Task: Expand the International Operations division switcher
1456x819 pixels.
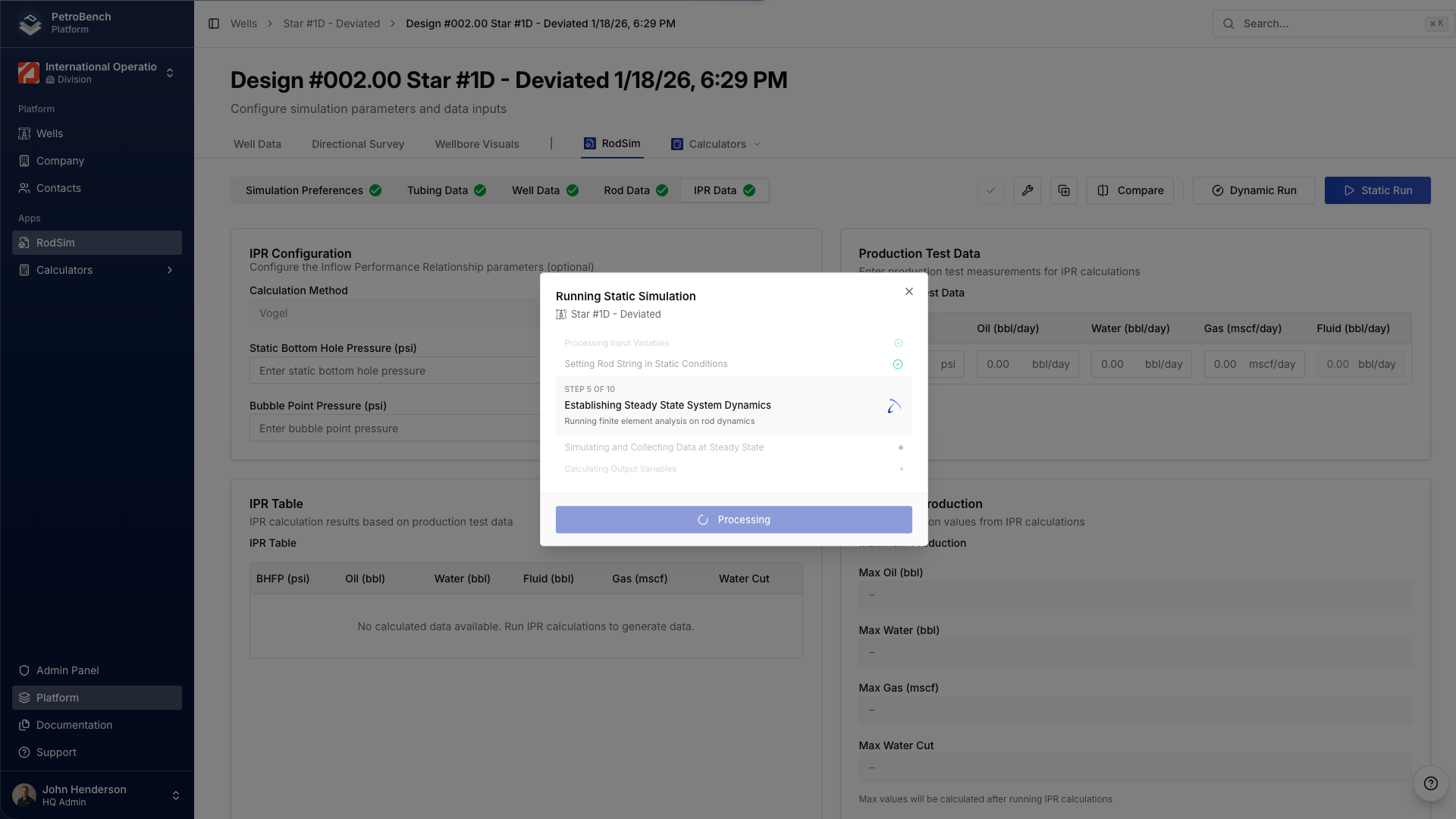Action: click(x=97, y=73)
